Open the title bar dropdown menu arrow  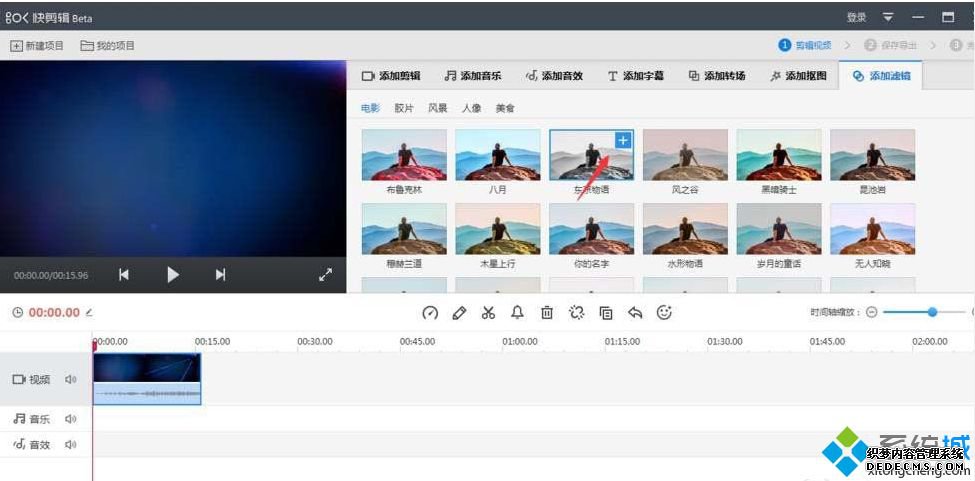coord(888,17)
